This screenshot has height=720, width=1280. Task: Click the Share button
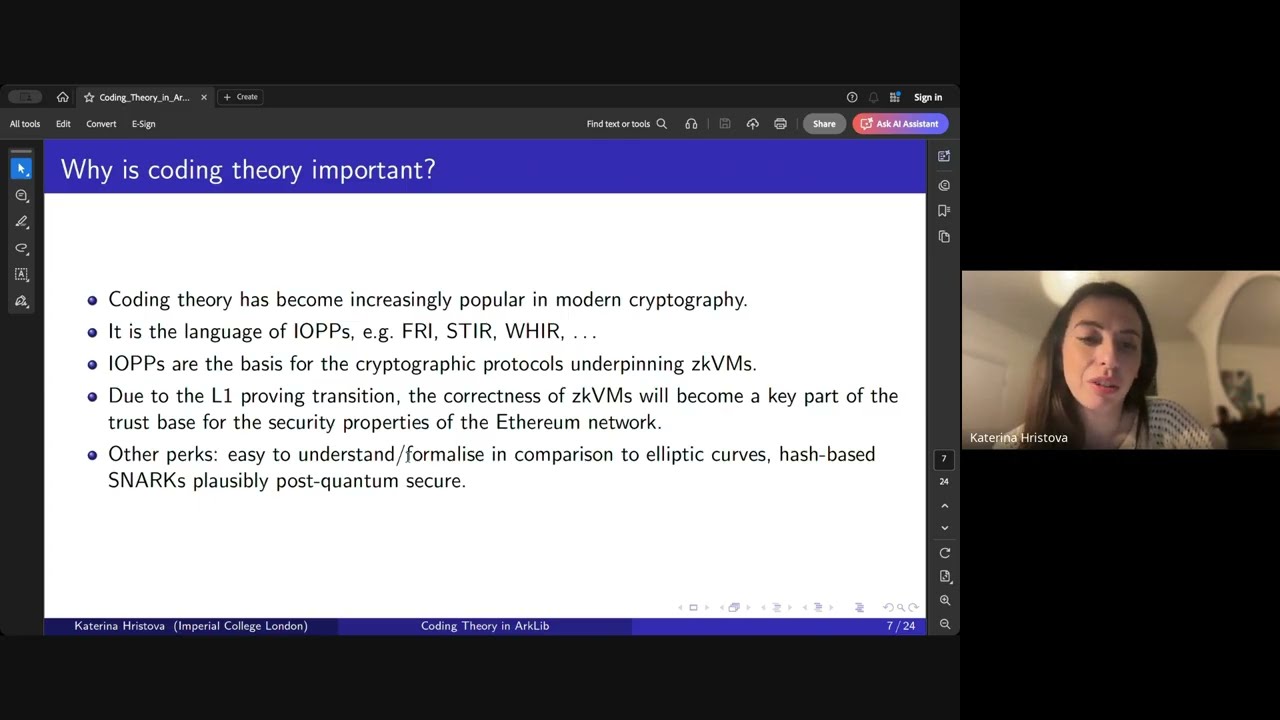pos(824,124)
